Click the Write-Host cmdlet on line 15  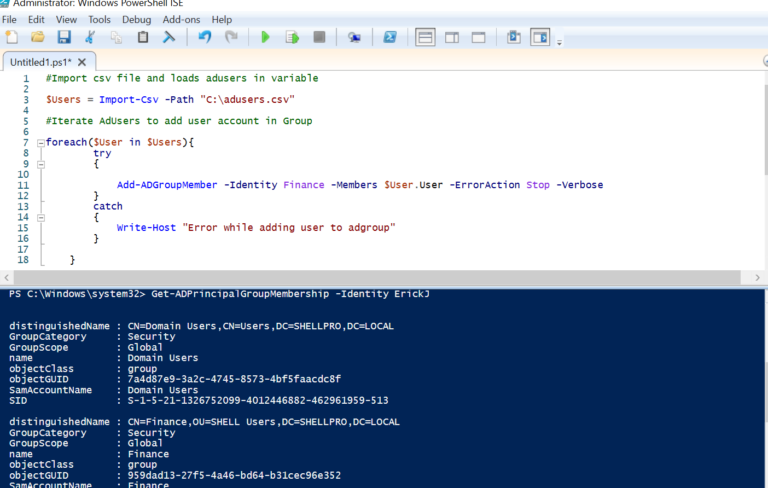click(x=146, y=227)
